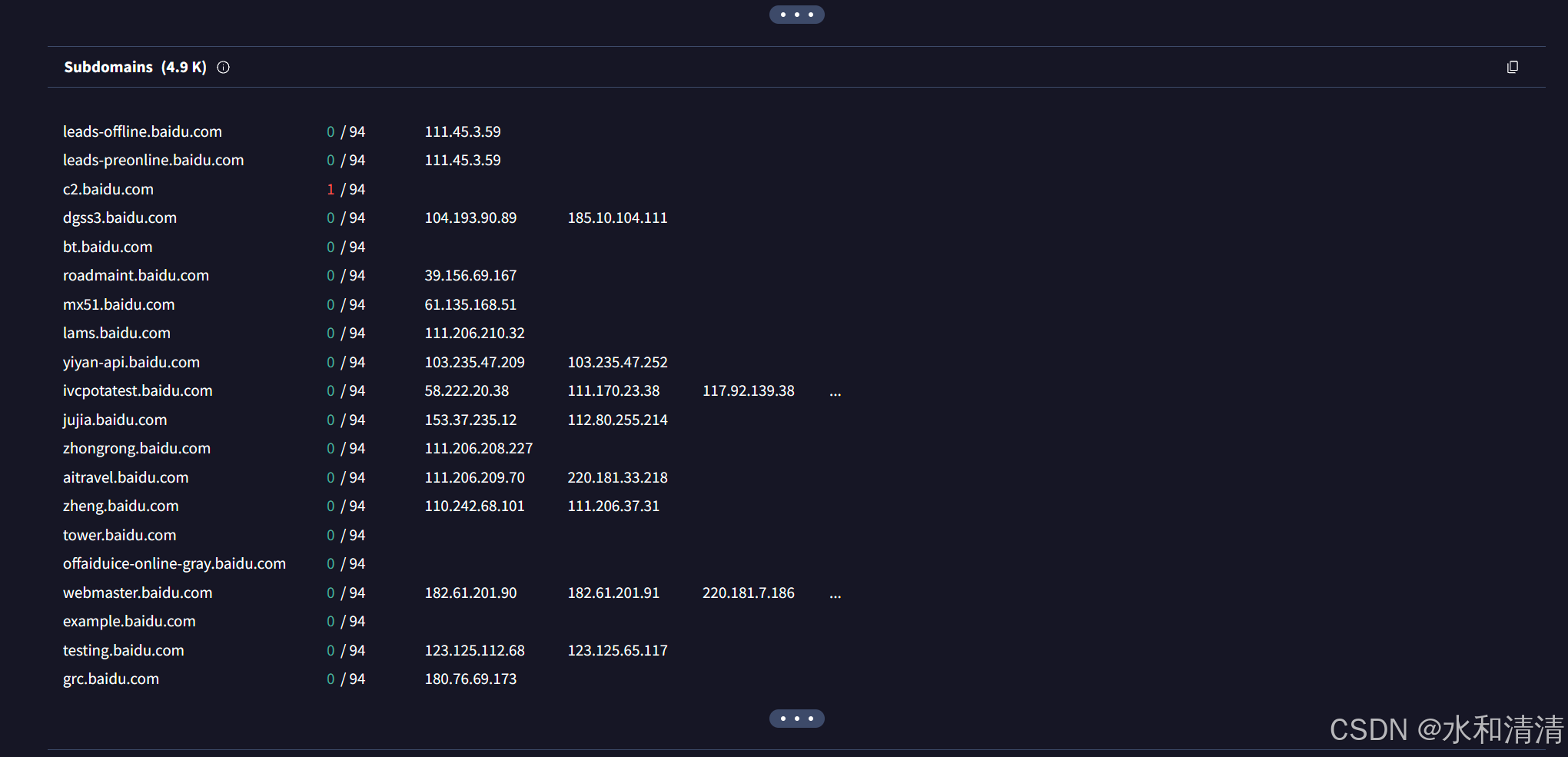Click IP address 123.125.112.68

(474, 650)
